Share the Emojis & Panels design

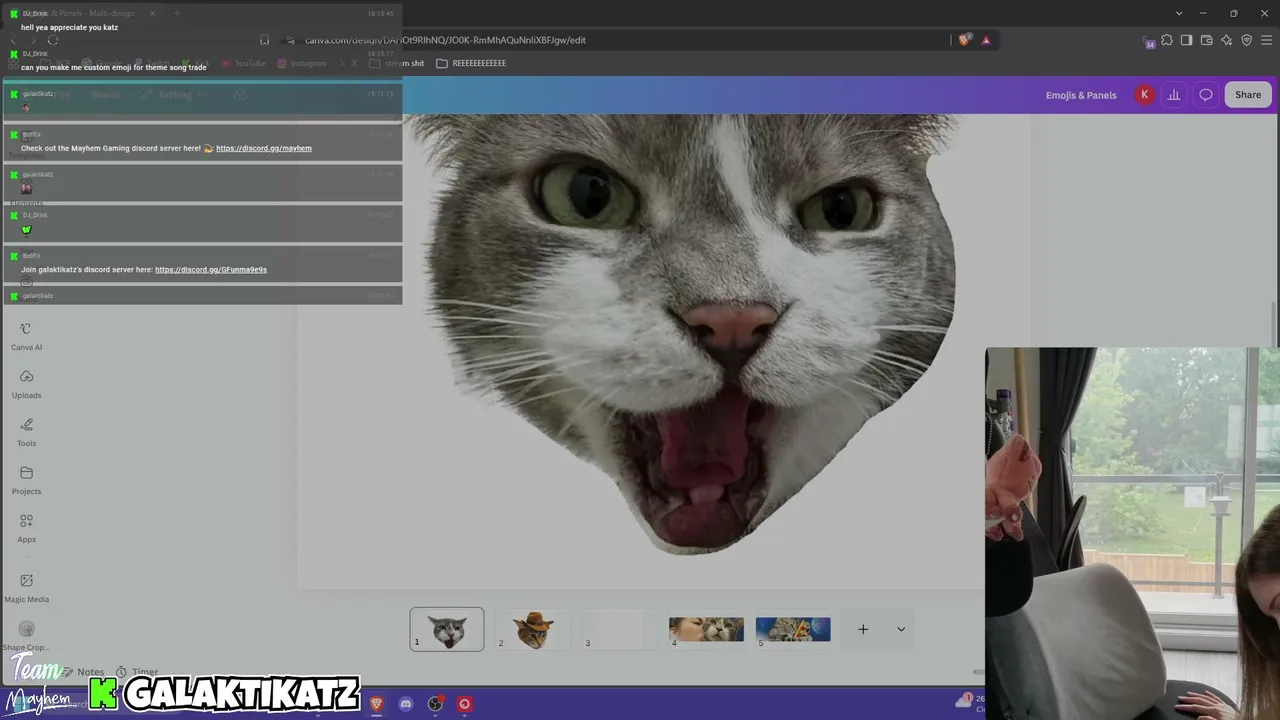[x=1248, y=95]
